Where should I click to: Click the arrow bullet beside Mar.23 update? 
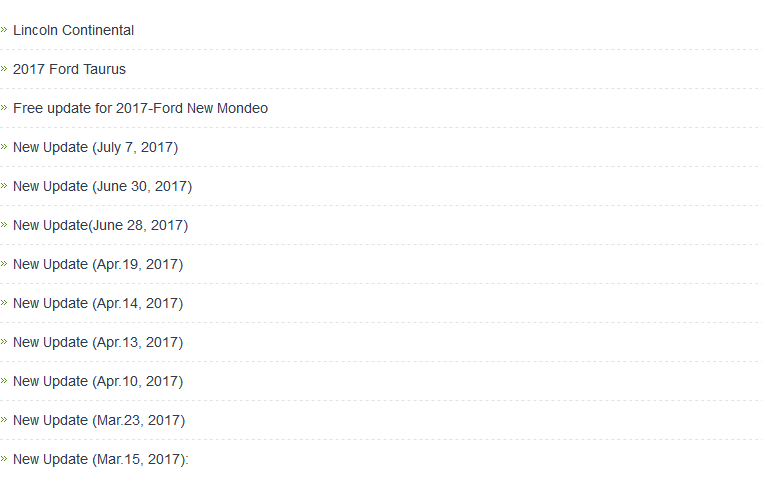(4, 419)
